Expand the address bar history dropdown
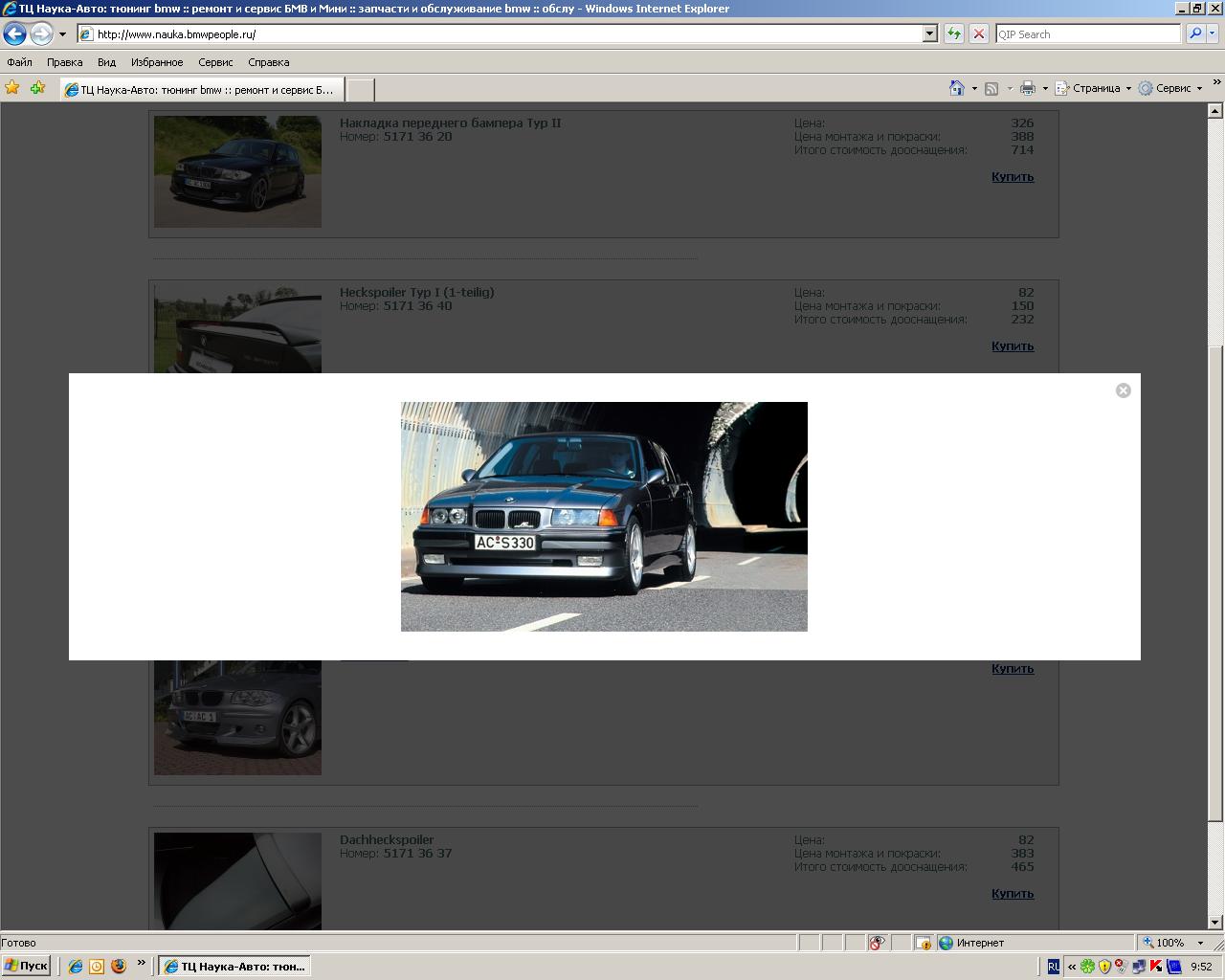The width and height of the screenshot is (1225, 980). [x=929, y=34]
